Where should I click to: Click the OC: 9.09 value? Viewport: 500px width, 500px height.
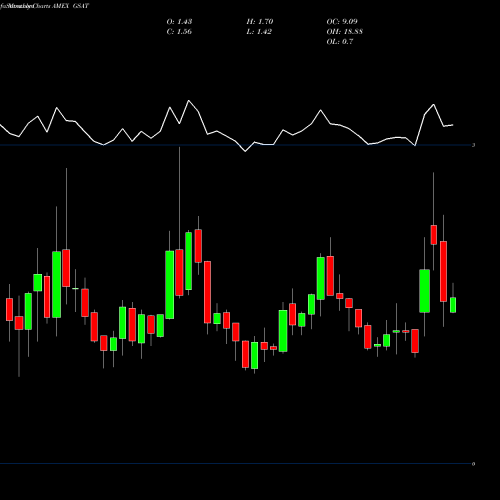pyautogui.click(x=342, y=22)
